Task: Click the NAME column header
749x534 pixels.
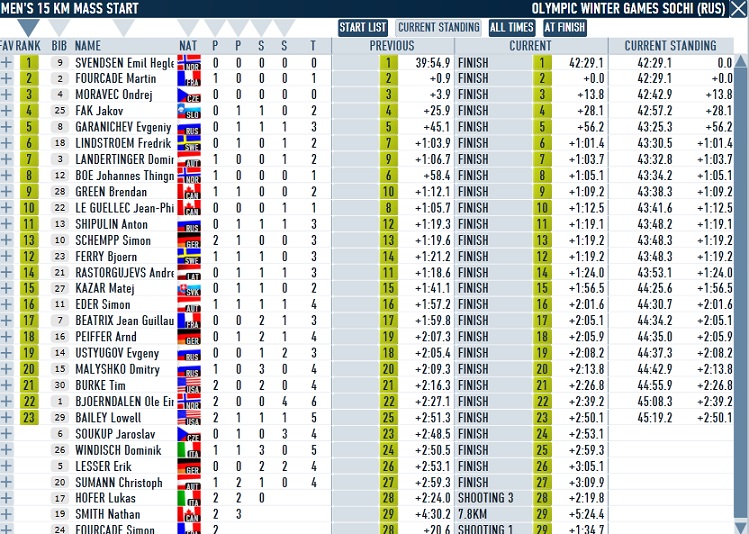Action: pos(88,46)
